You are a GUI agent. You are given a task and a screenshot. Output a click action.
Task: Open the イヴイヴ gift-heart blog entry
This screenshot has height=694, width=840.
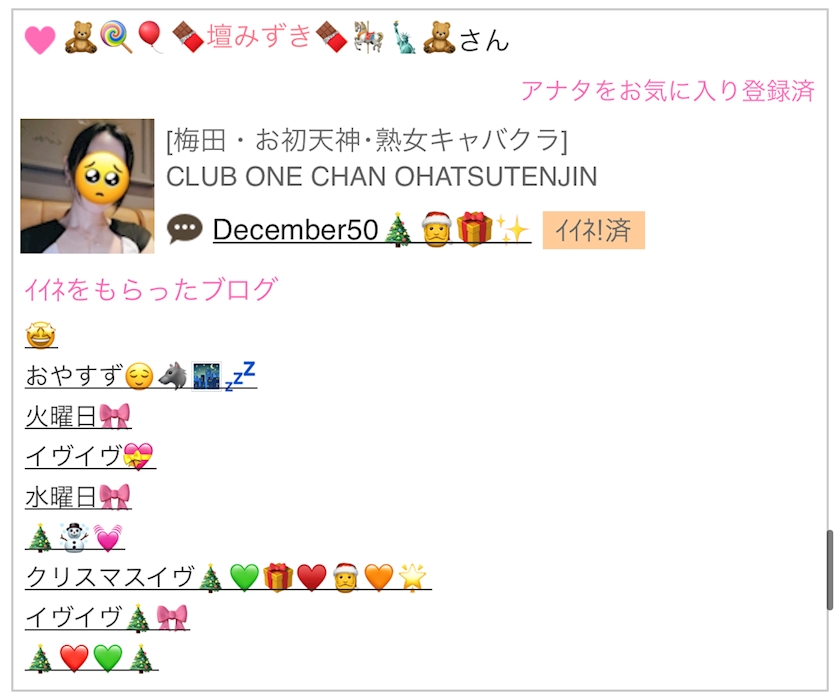[91, 456]
